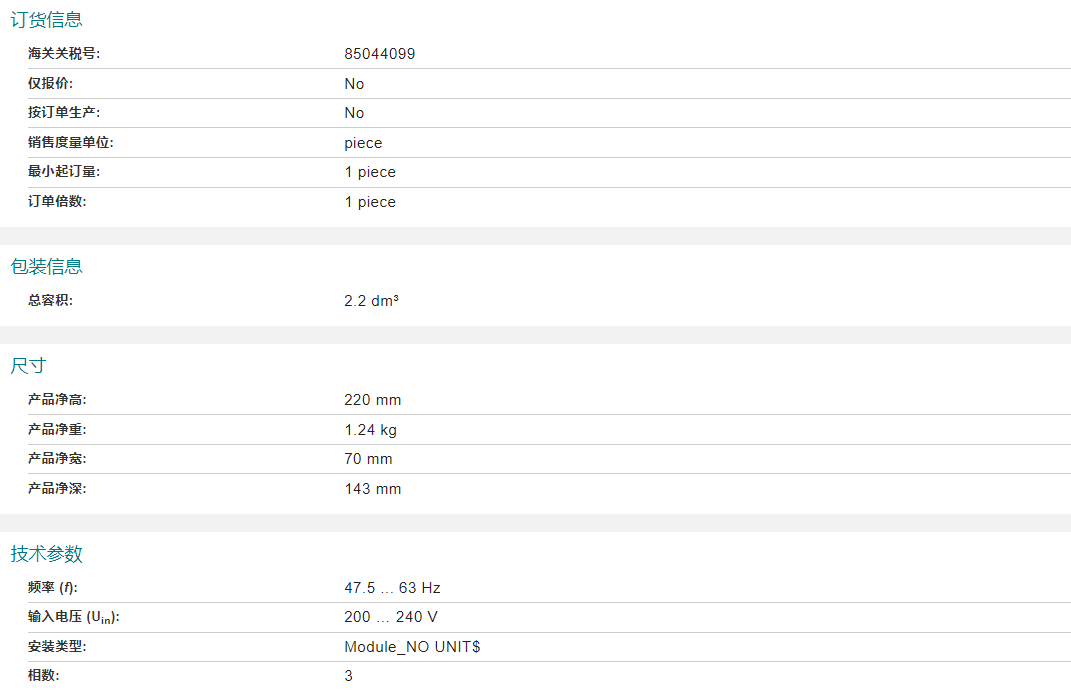Select the 包装信息 section heading
This screenshot has width=1071, height=700.
coord(46,266)
